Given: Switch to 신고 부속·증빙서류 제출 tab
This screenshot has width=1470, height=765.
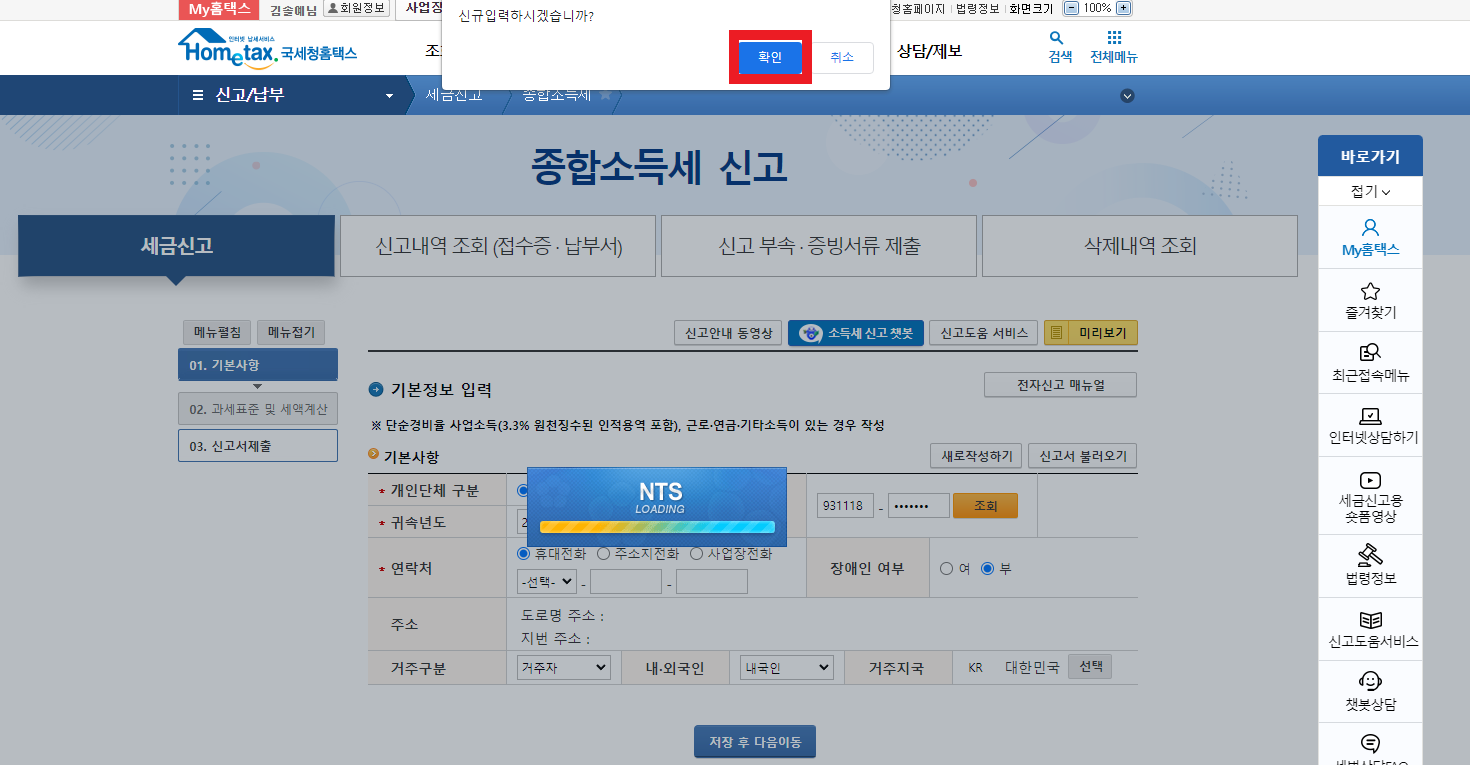Looking at the screenshot, I should (x=819, y=246).
